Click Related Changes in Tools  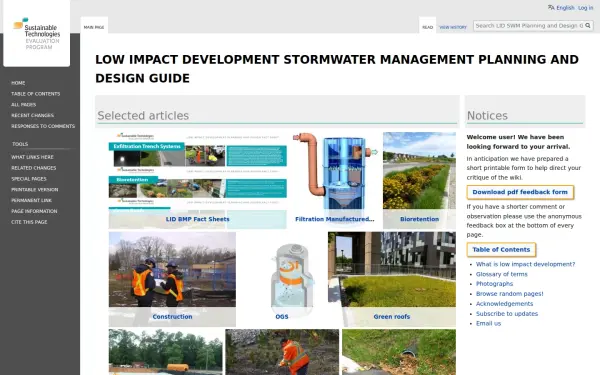(x=34, y=168)
